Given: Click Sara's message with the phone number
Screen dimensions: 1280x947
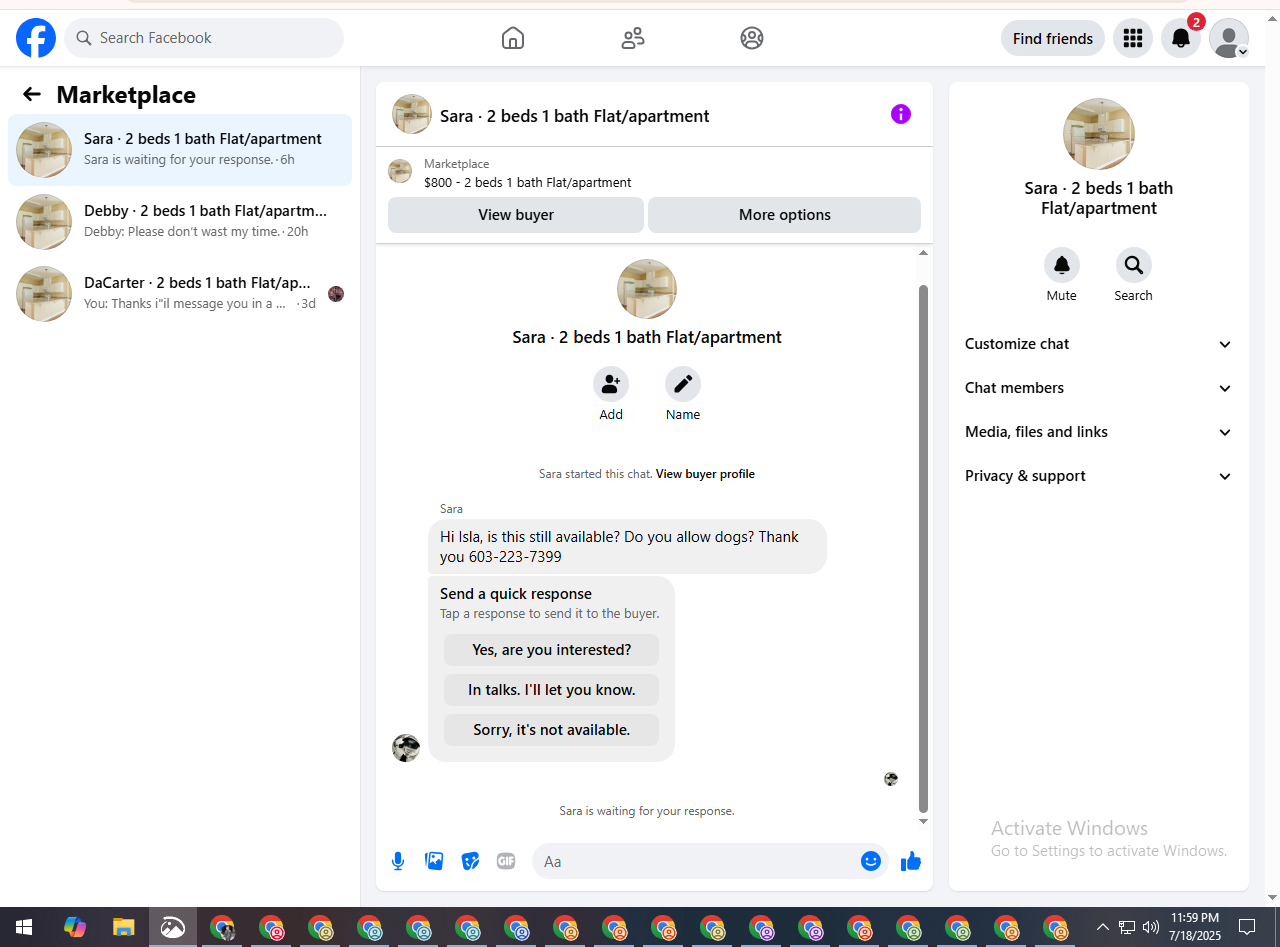Looking at the screenshot, I should click(627, 546).
